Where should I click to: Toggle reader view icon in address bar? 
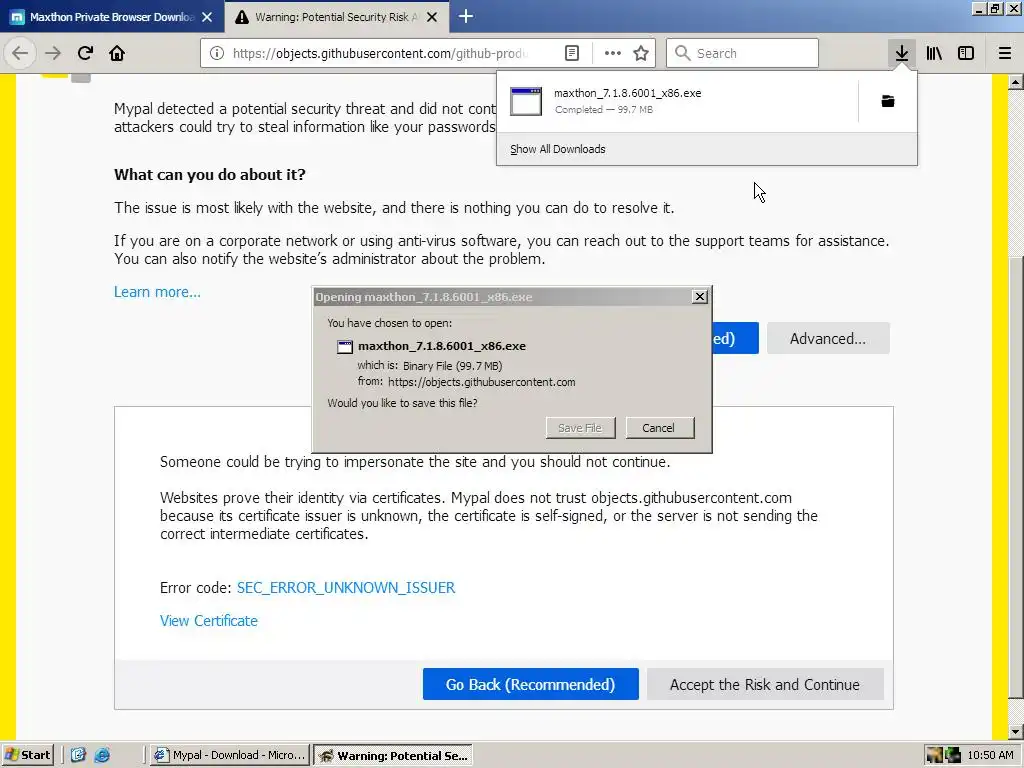click(x=571, y=54)
